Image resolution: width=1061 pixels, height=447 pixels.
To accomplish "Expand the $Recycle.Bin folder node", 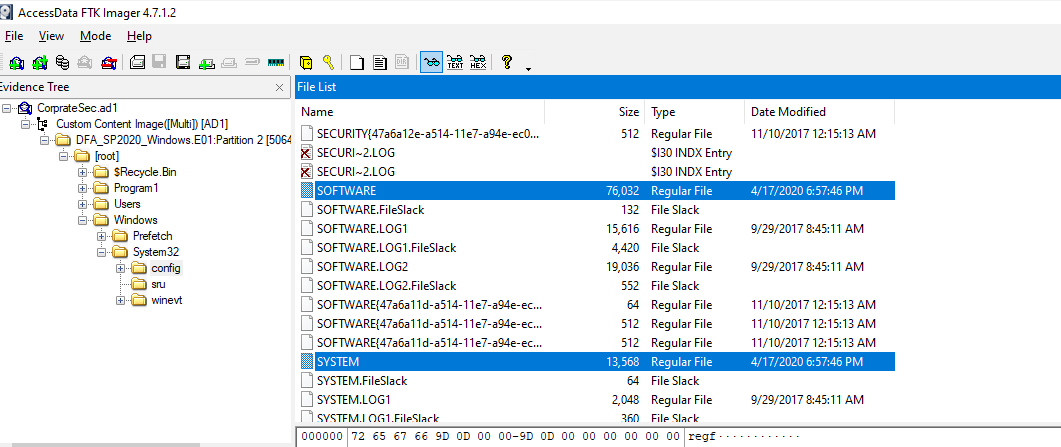I will pyautogui.click(x=84, y=172).
